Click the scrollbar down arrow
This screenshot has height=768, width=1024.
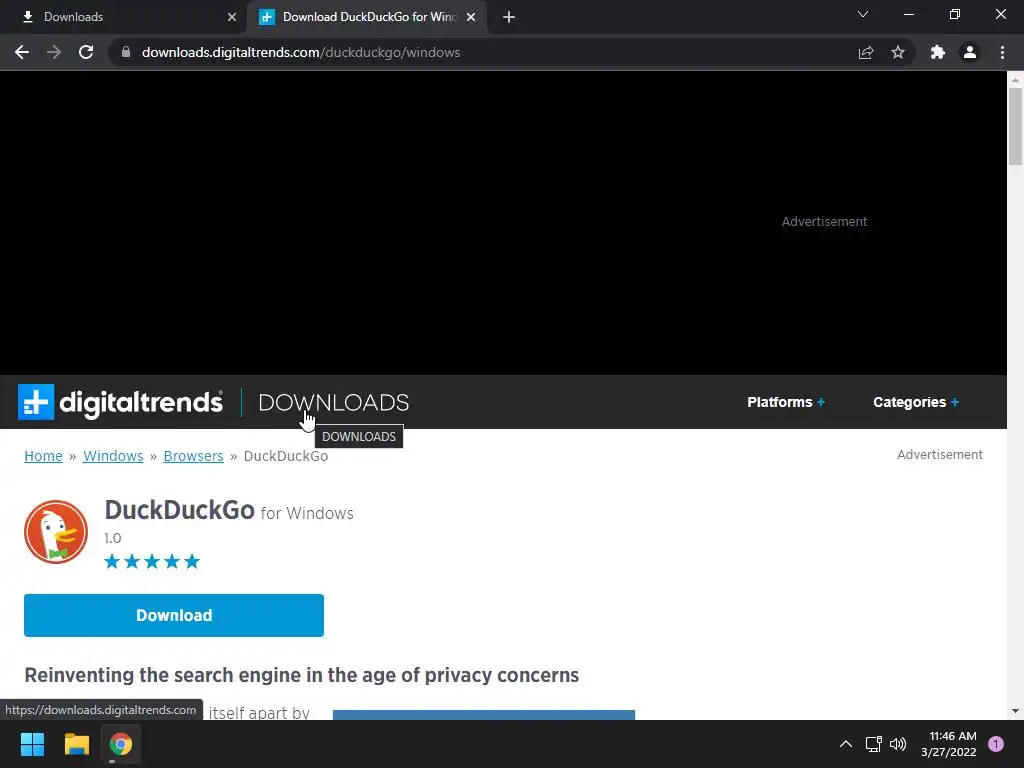[x=1015, y=711]
